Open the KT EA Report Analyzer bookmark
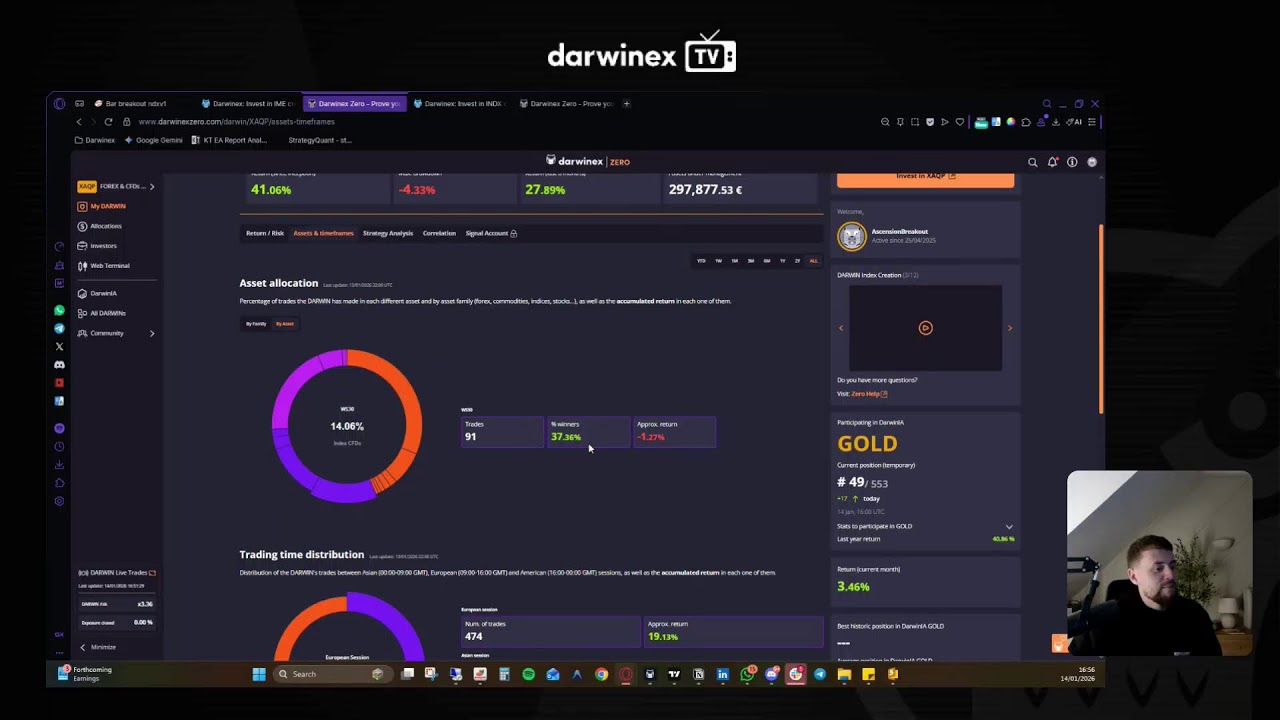1280x720 pixels. coord(229,140)
